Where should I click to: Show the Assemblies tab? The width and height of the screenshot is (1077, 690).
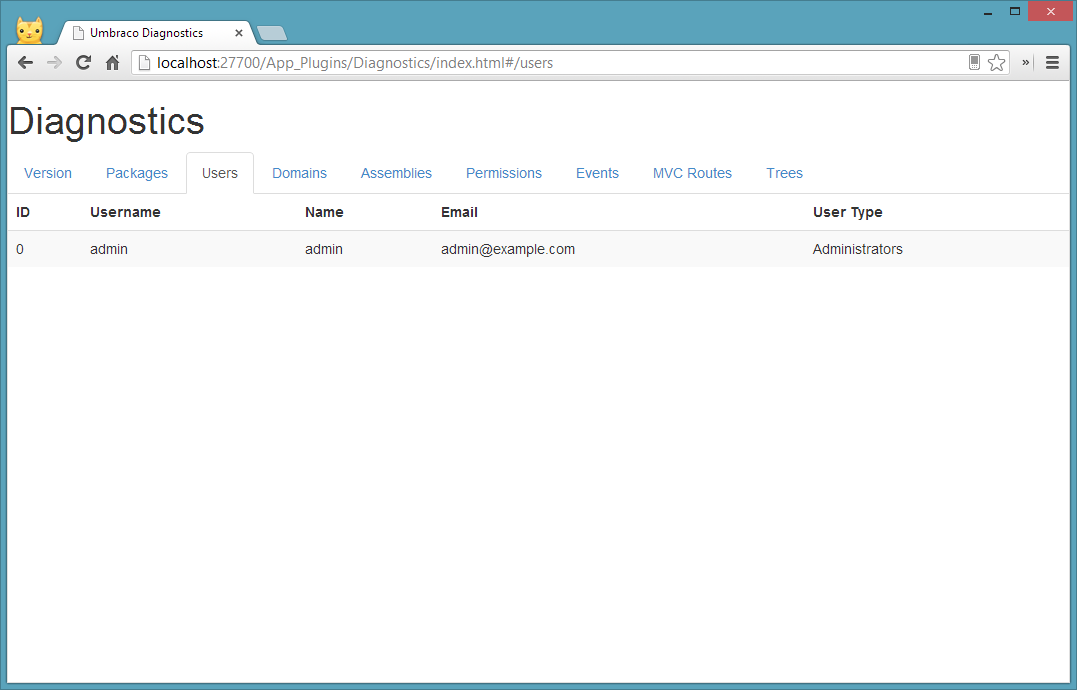tap(396, 173)
